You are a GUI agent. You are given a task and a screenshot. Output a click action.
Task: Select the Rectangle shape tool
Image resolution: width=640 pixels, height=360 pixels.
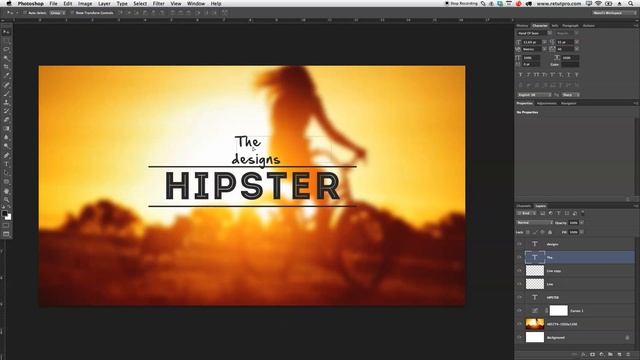click(x=6, y=182)
